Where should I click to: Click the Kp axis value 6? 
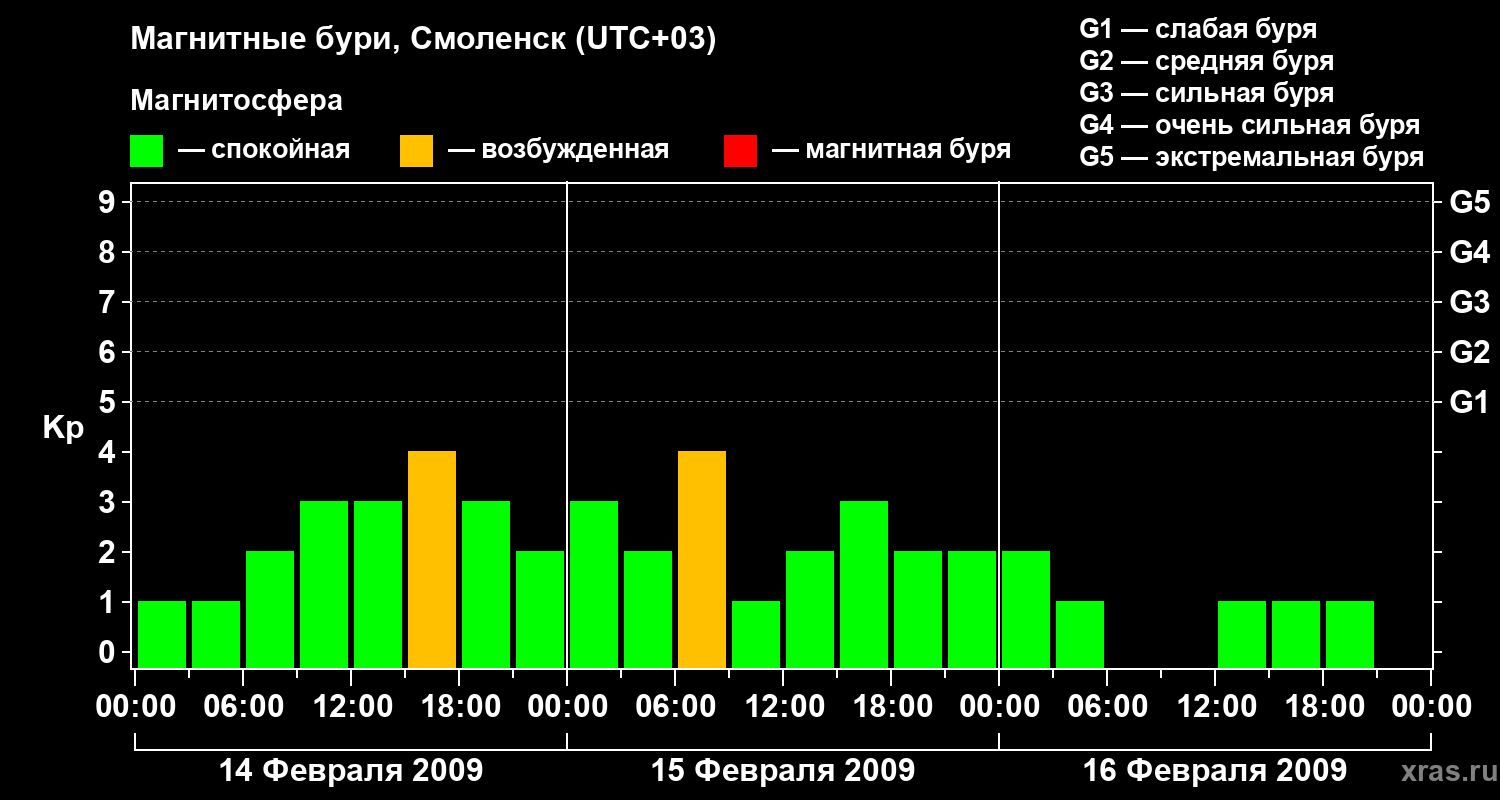(109, 352)
